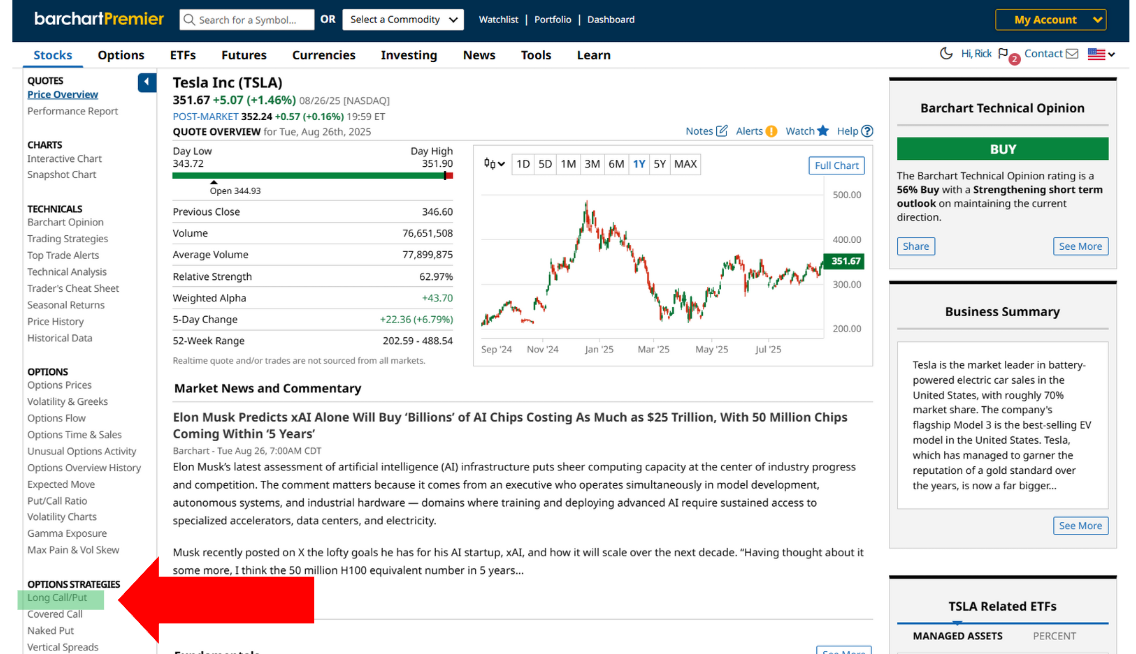Click the Alerts orange exclamation icon
Viewport: 1136px width, 654px height.
point(771,131)
